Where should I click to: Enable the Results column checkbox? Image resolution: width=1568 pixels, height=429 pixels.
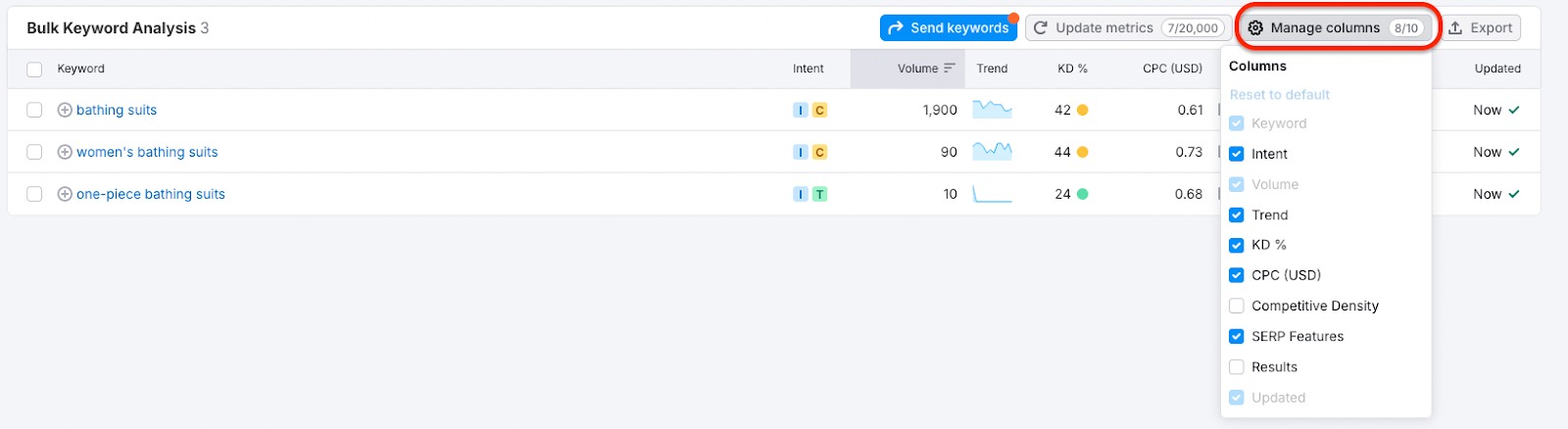point(1237,366)
